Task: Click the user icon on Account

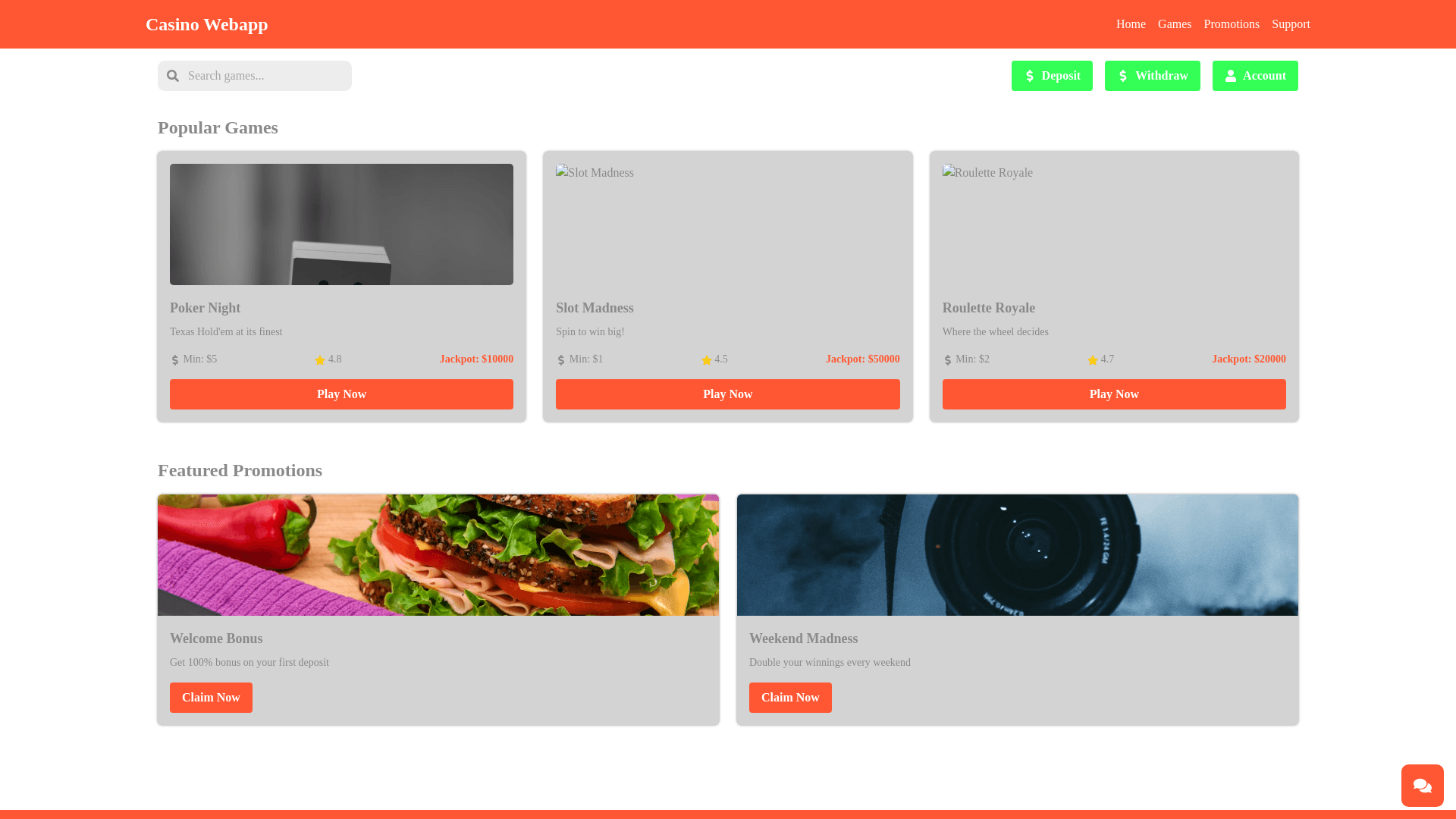Action: point(1230,76)
